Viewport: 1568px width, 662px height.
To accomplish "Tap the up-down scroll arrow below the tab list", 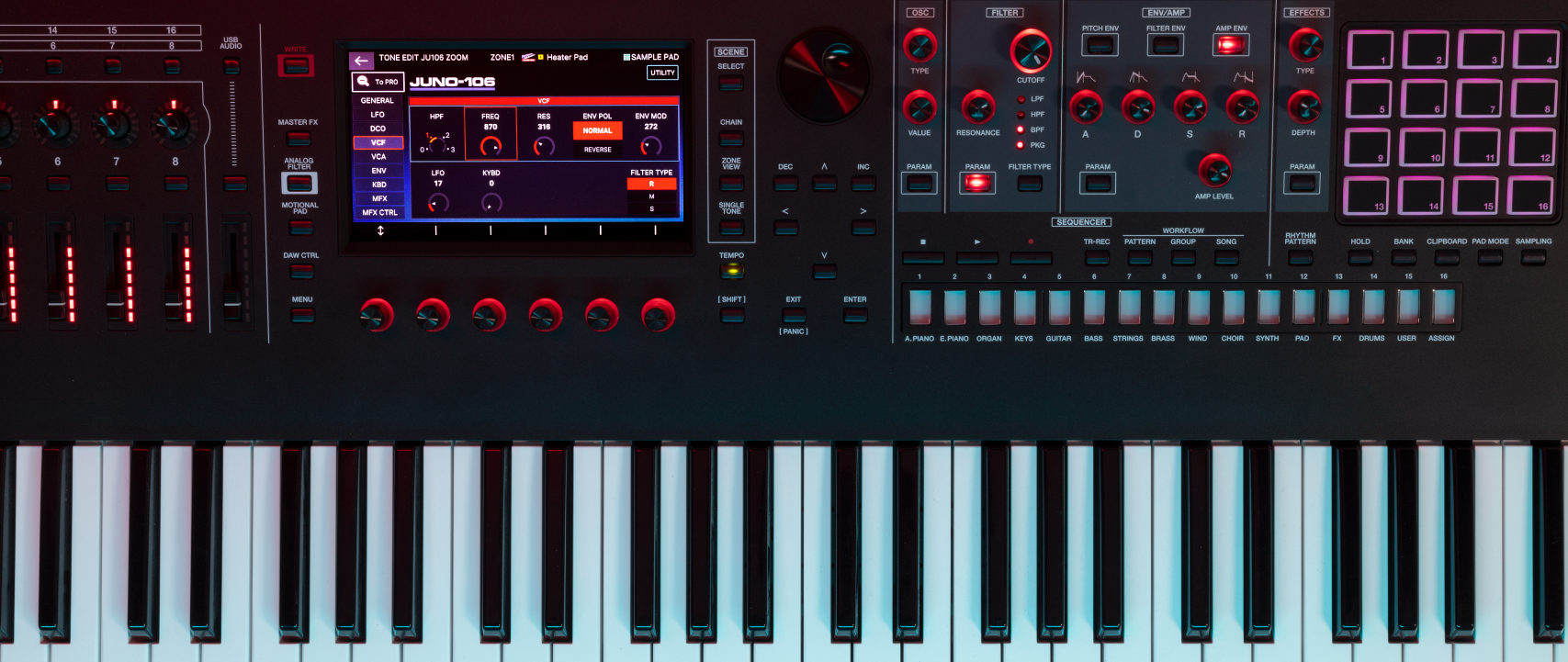I will [x=380, y=230].
